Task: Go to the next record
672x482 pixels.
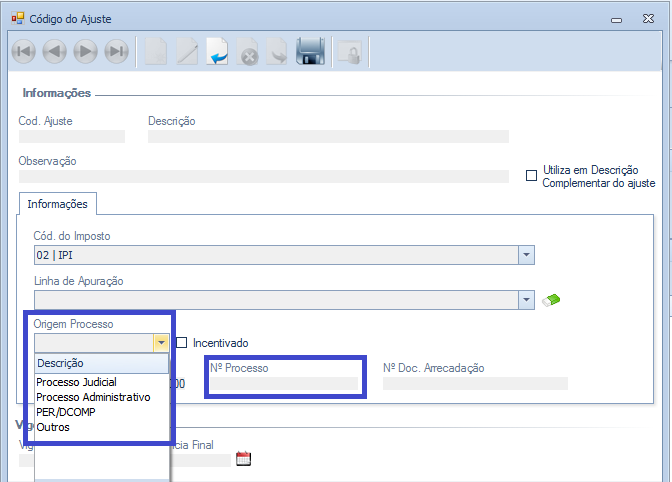Action: point(85,51)
